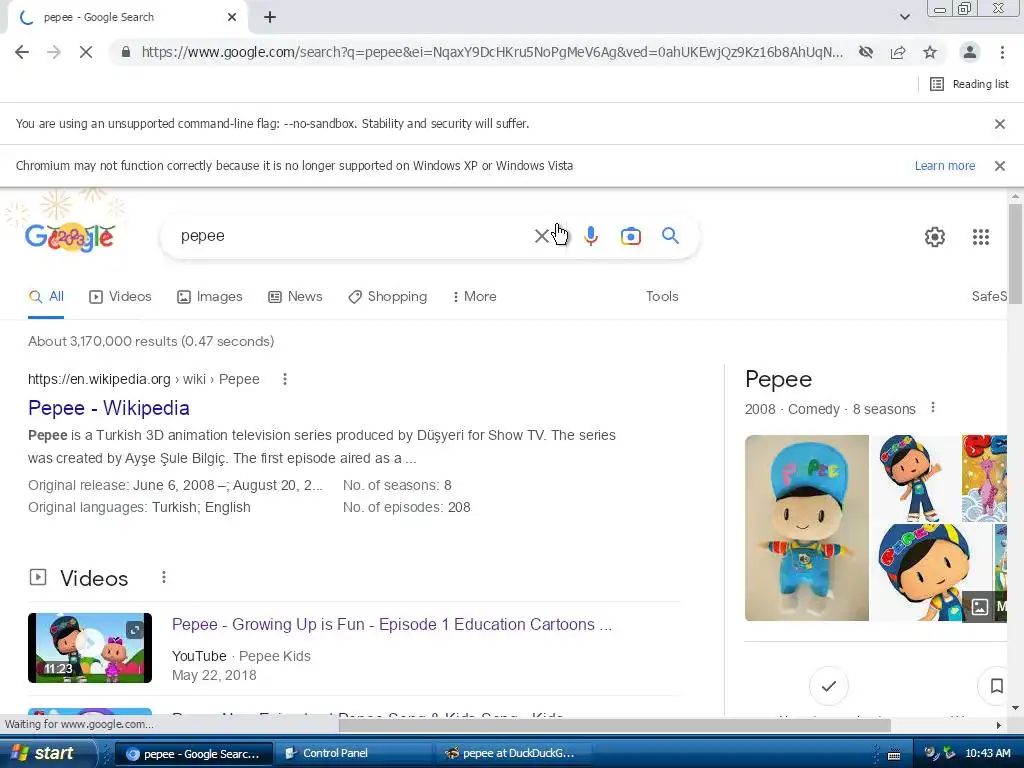Screen dimensions: 1024x768
Task: Submit search with magnifier icon
Action: [x=670, y=236]
